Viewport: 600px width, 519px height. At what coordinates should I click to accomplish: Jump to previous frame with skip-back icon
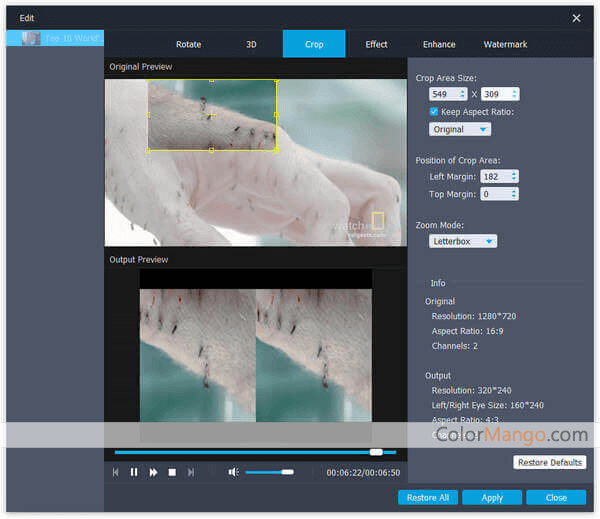point(115,472)
